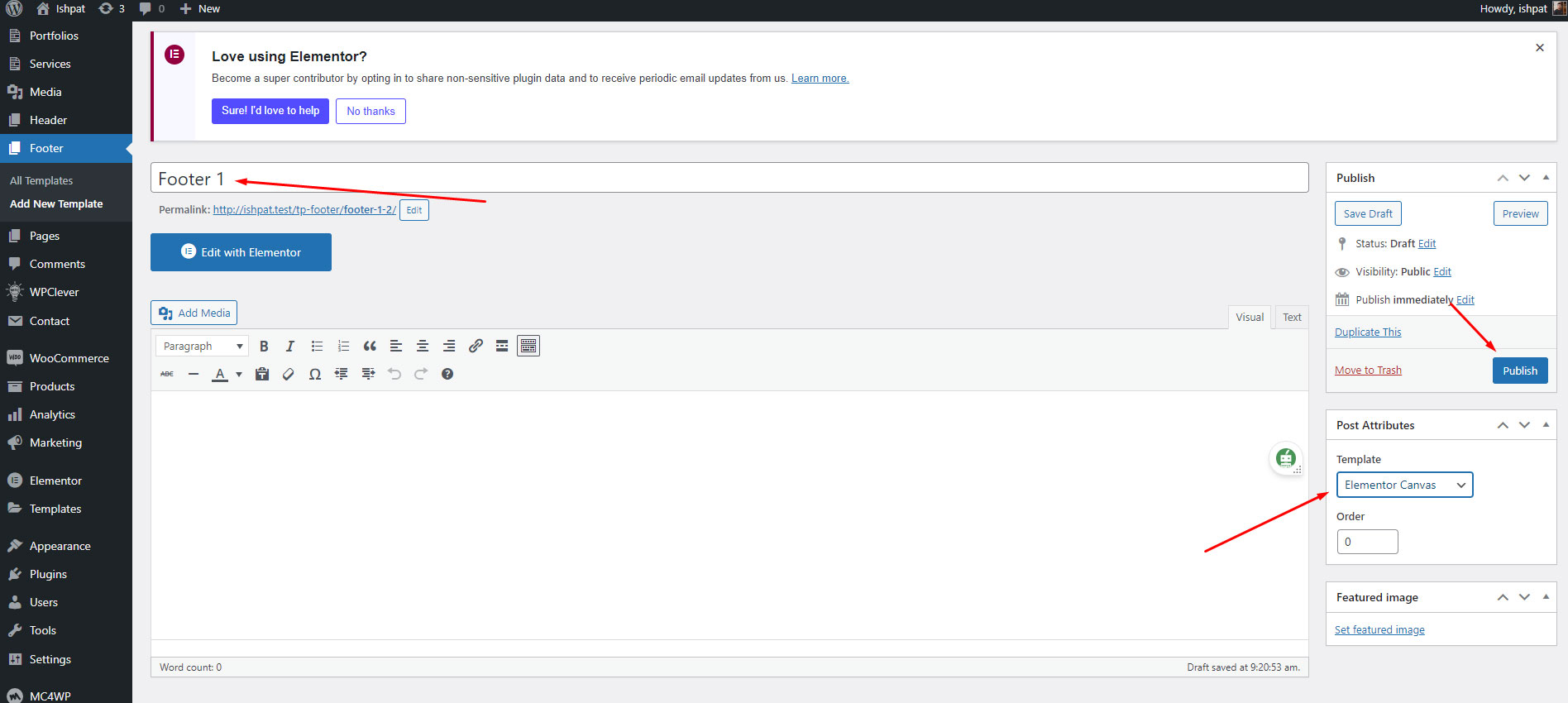
Task: Increase indent of paragraph
Action: coord(368,374)
